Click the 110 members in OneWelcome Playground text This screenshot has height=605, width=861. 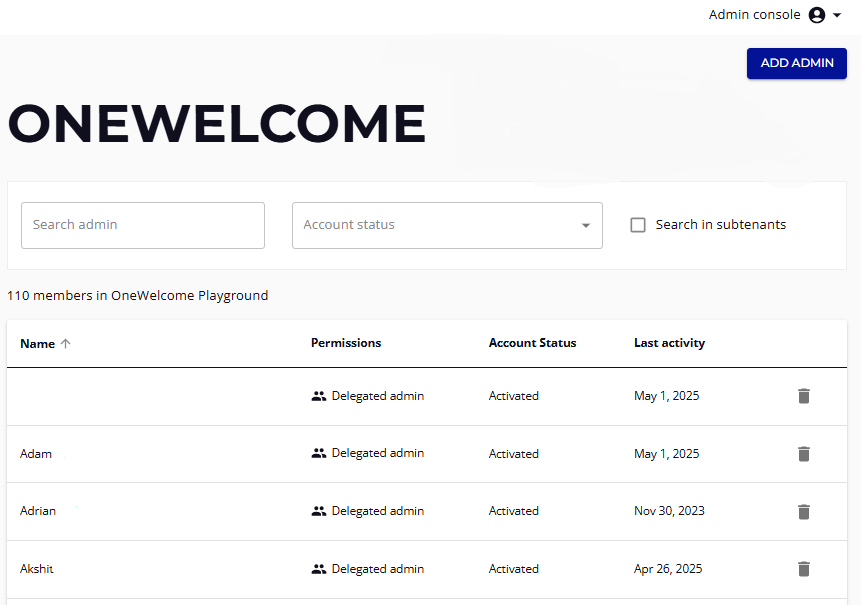click(138, 295)
